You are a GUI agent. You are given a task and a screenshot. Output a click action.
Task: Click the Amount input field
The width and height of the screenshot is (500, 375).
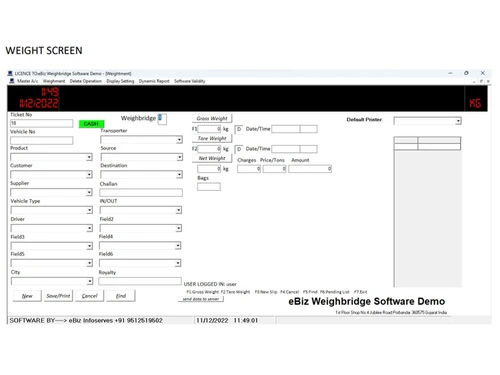[310, 169]
